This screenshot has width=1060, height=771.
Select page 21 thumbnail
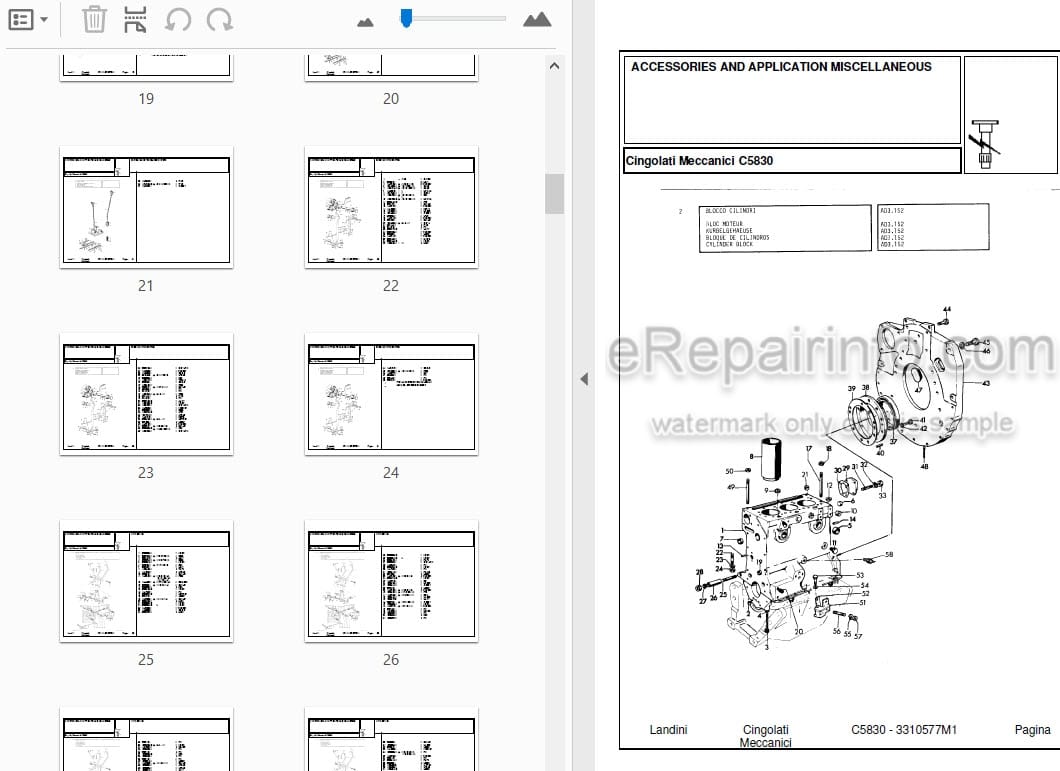(x=146, y=207)
